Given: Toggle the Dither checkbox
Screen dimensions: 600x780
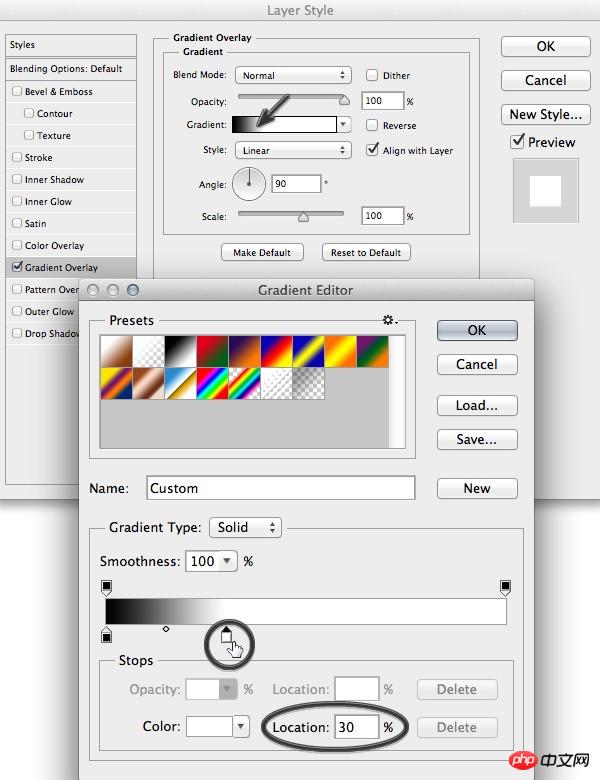Looking at the screenshot, I should pos(372,75).
